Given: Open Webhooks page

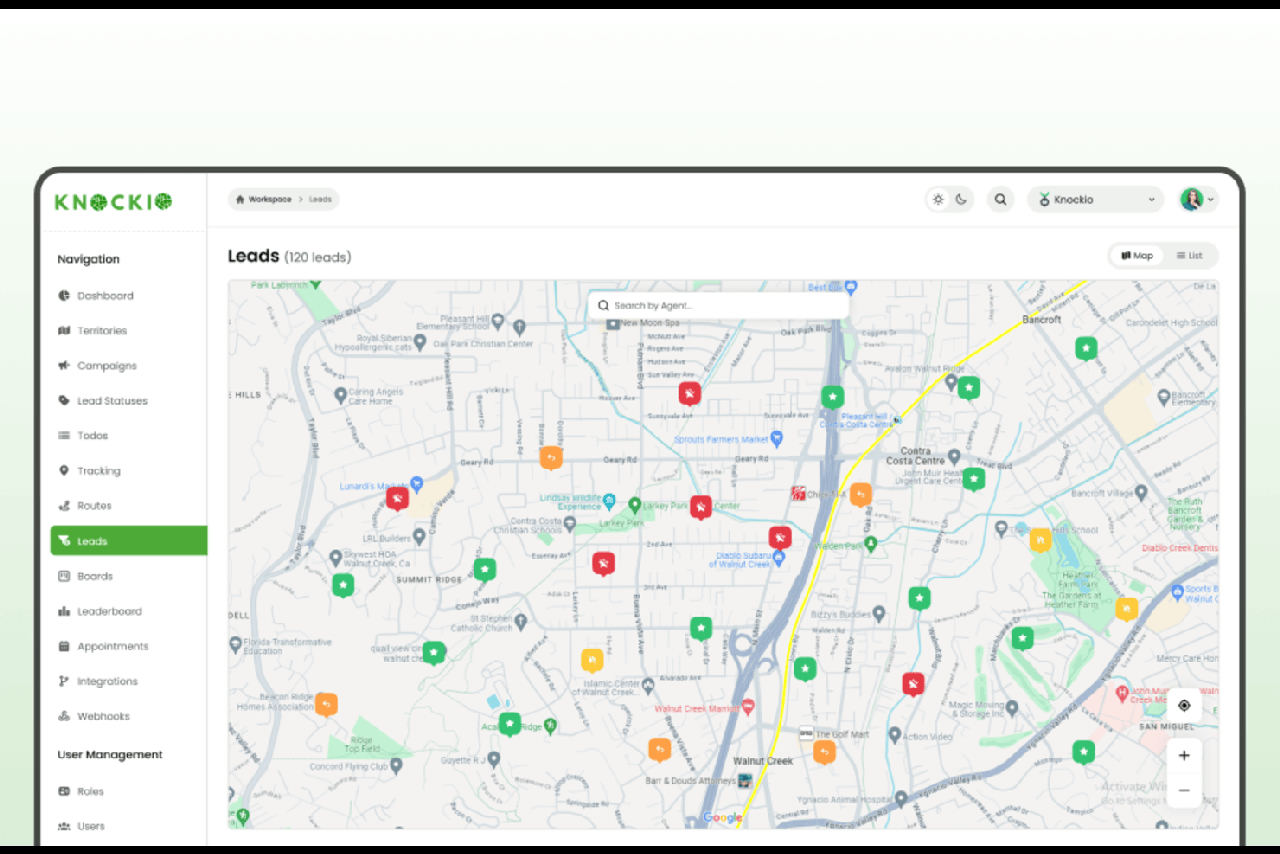Looking at the screenshot, I should (x=104, y=716).
